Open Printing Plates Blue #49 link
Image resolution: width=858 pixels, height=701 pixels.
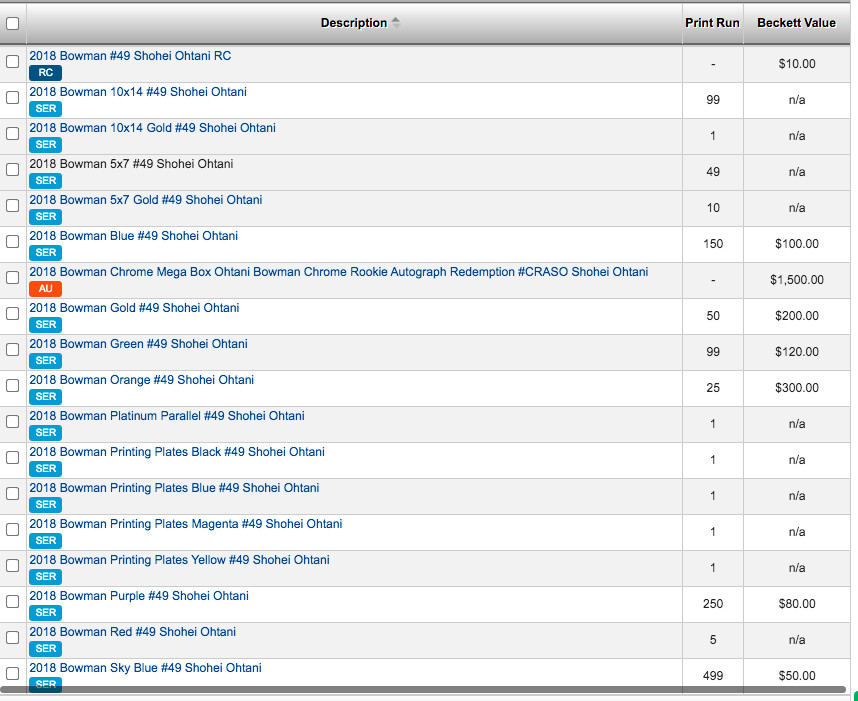(x=174, y=488)
